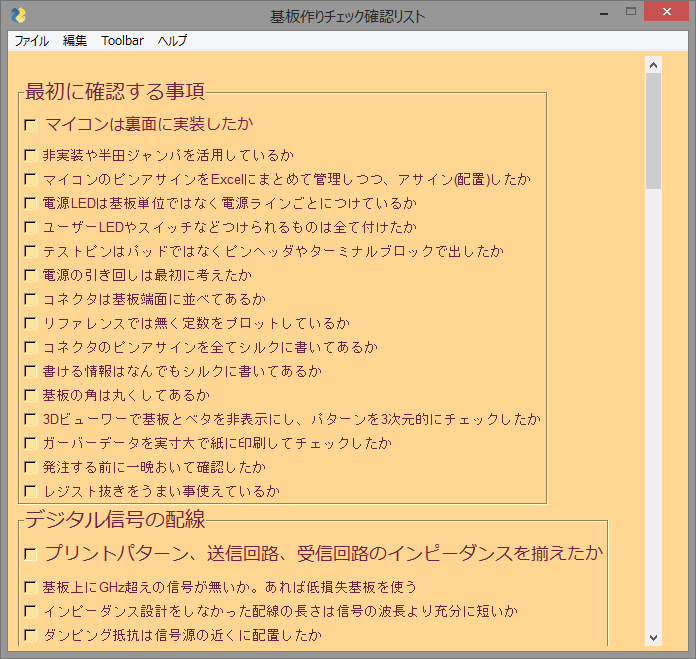Tick 書ける情報はなんでもシルクに checkbox
The image size is (696, 659).
click(30, 371)
